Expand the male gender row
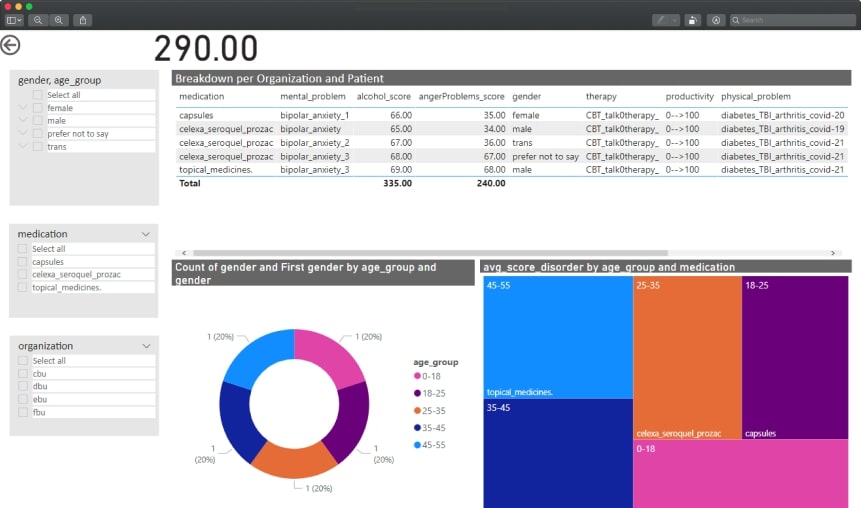This screenshot has width=861, height=508. 22,121
